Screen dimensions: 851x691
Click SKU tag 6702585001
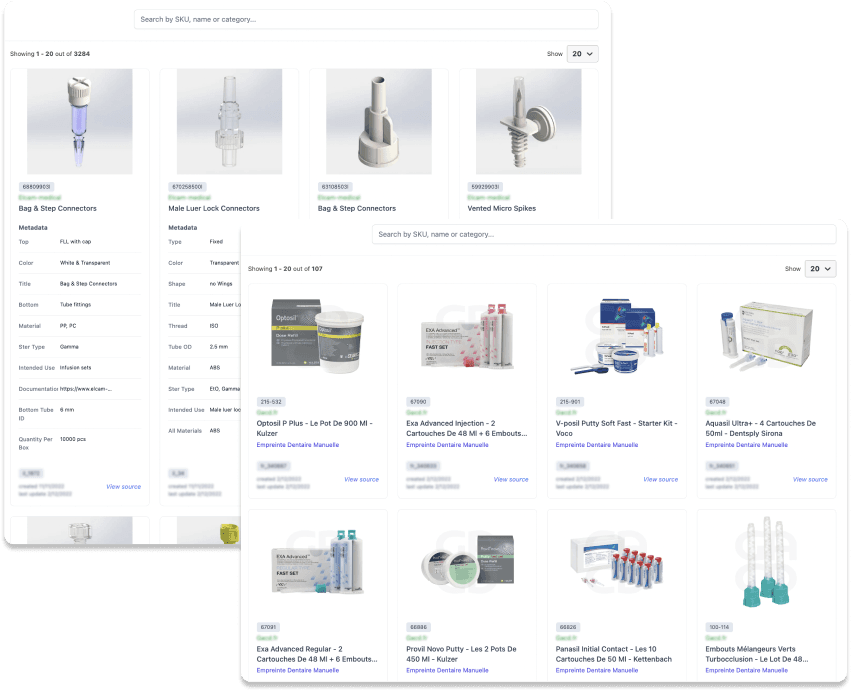click(187, 187)
